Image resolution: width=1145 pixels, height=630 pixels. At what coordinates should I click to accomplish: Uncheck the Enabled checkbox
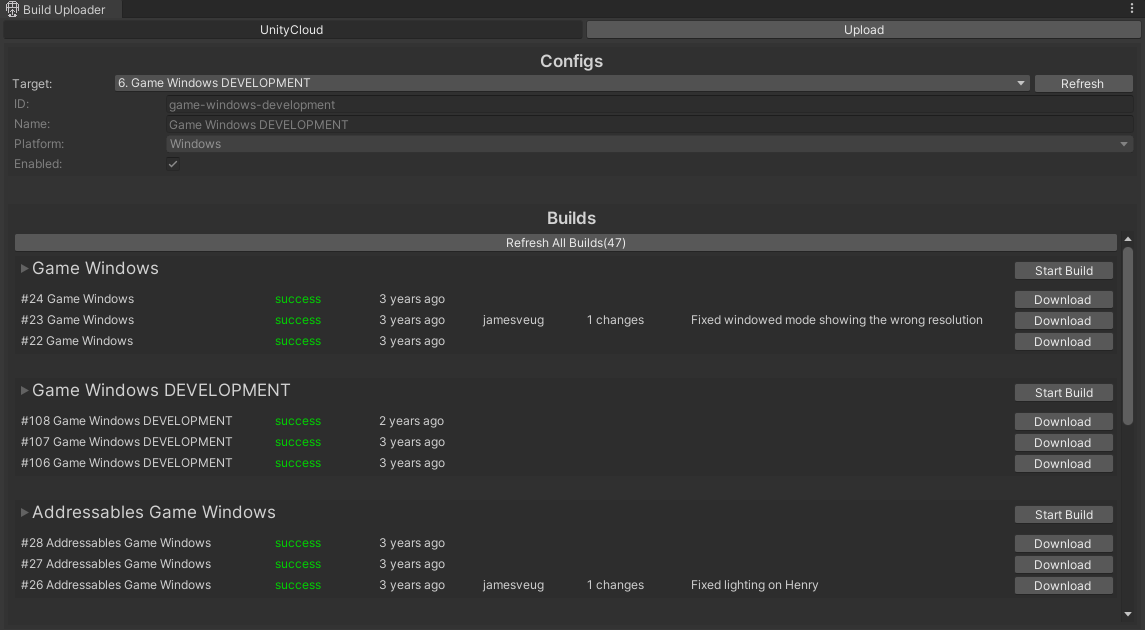pyautogui.click(x=172, y=163)
